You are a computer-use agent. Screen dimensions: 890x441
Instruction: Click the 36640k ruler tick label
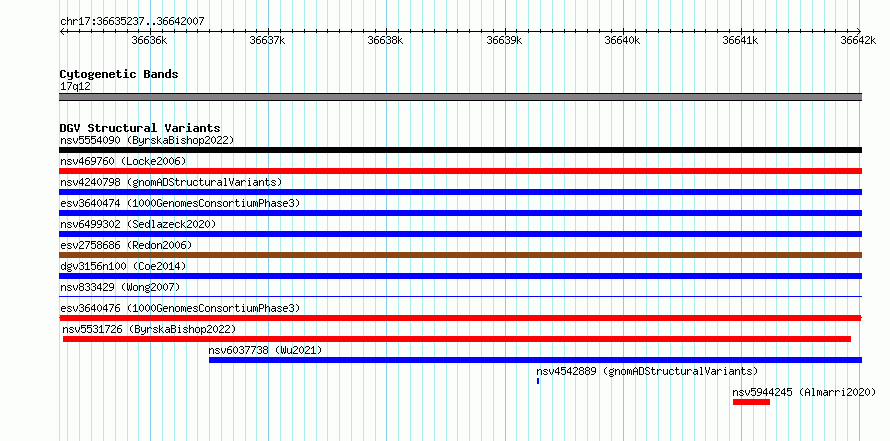623,40
